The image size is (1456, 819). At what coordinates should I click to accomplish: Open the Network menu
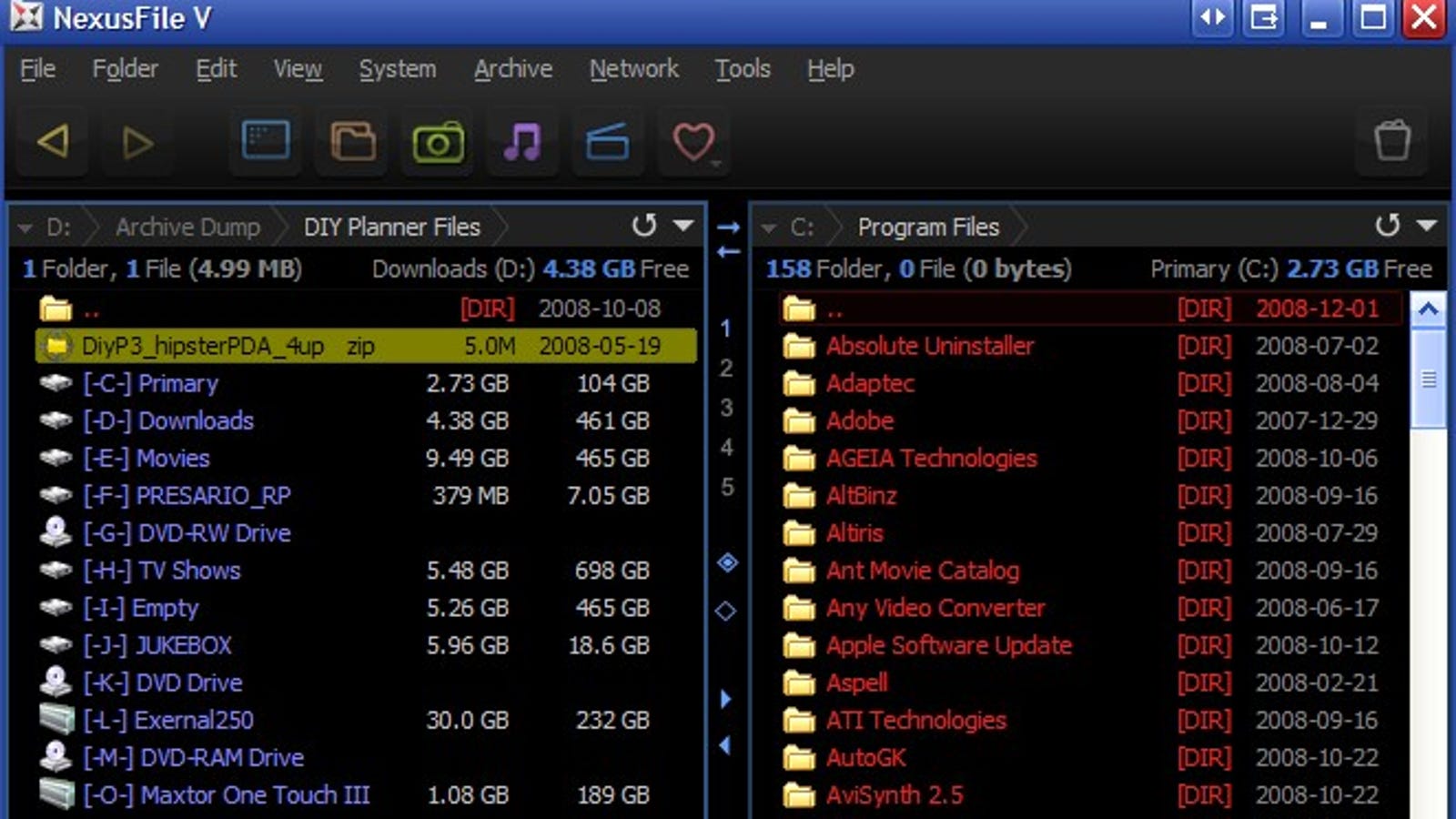[x=633, y=69]
